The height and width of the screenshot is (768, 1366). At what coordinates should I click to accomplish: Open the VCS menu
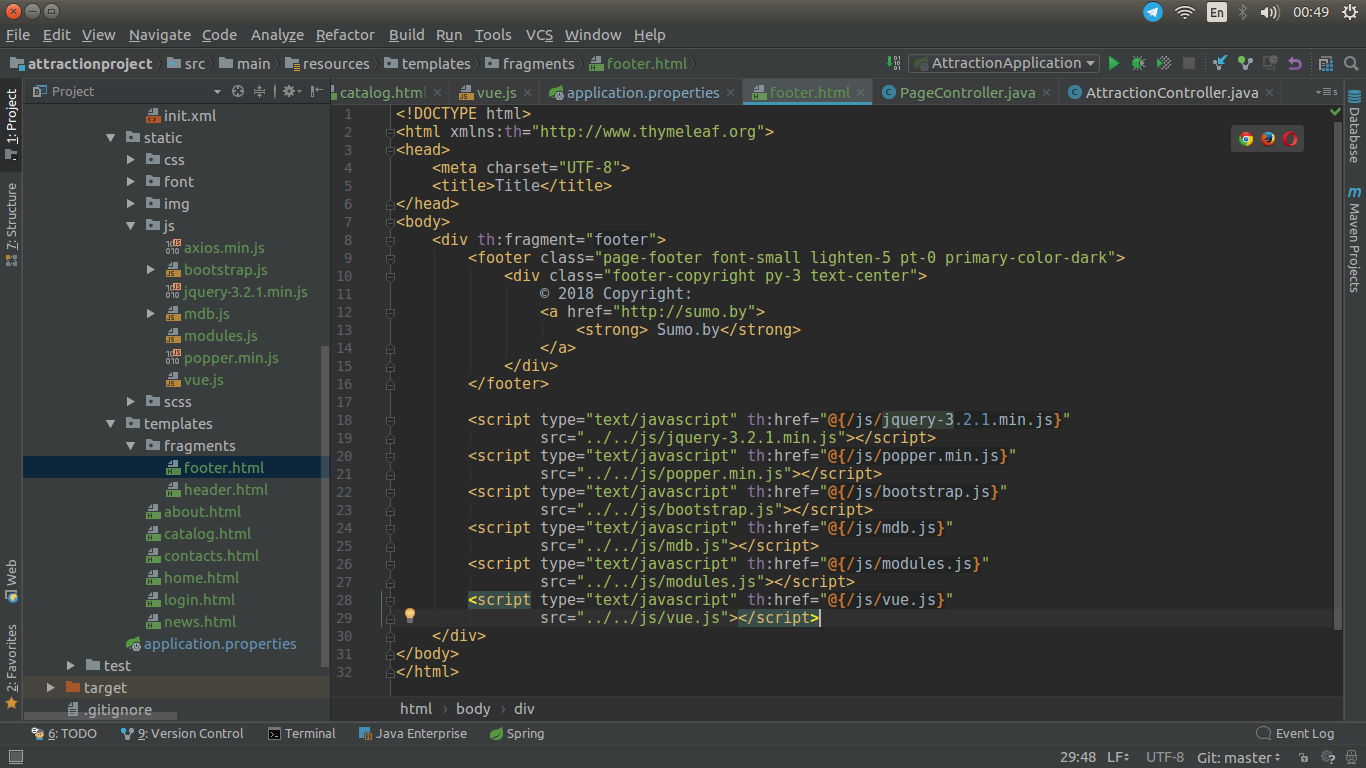pyautogui.click(x=539, y=35)
